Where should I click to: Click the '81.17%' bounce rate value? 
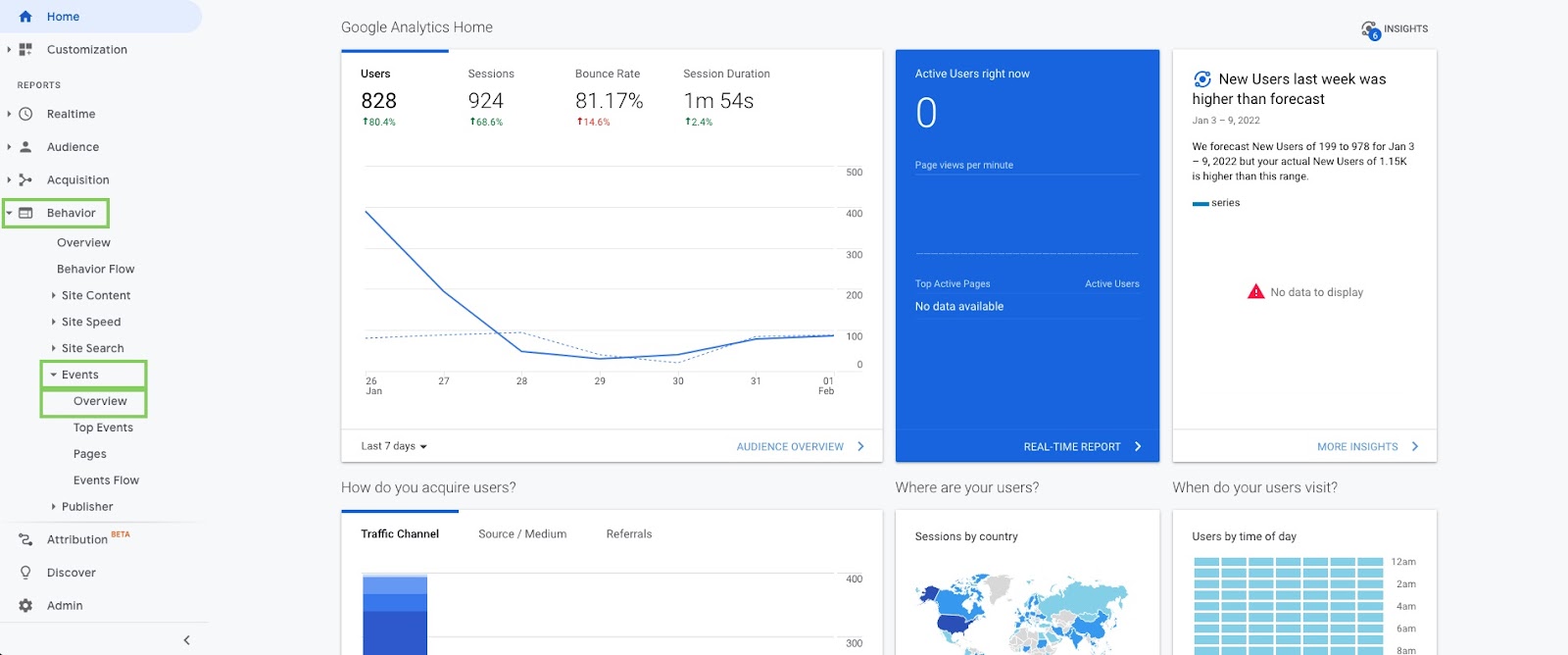(609, 101)
